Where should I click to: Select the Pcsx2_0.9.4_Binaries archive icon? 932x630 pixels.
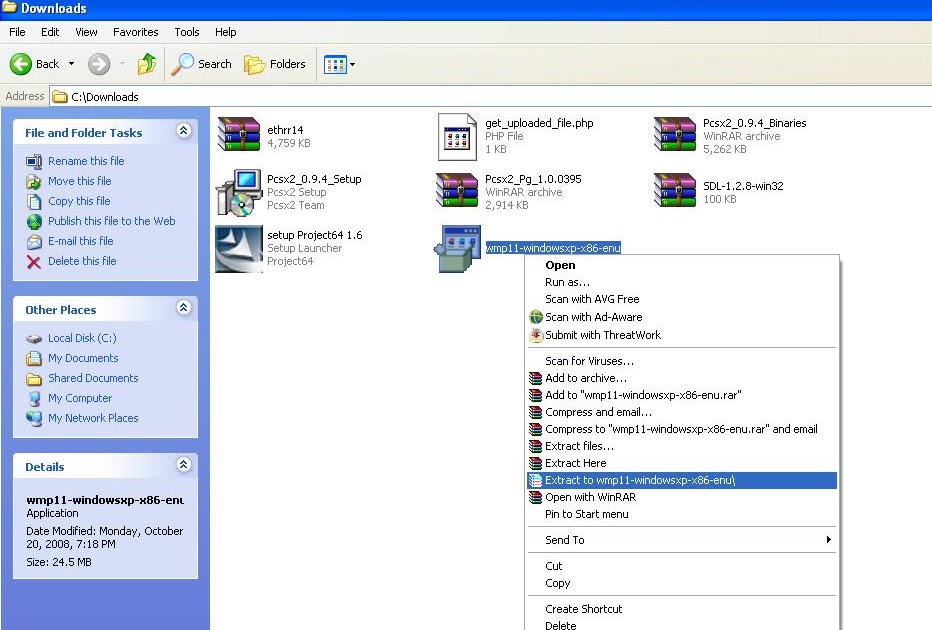pyautogui.click(x=675, y=134)
